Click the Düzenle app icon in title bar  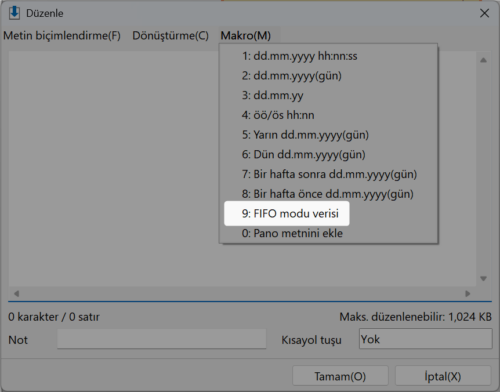(14, 13)
